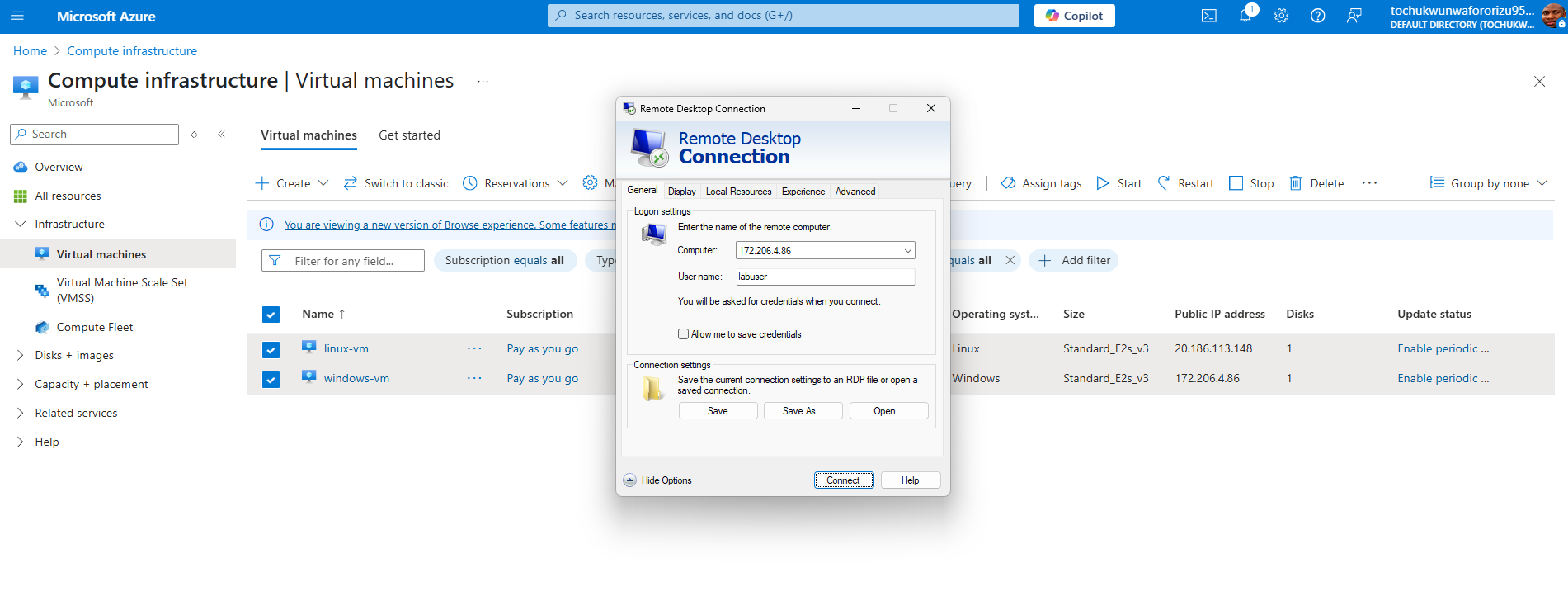The height and width of the screenshot is (596, 1568).
Task: Go to Compute infrastructure breadcrumb
Action: (x=132, y=51)
